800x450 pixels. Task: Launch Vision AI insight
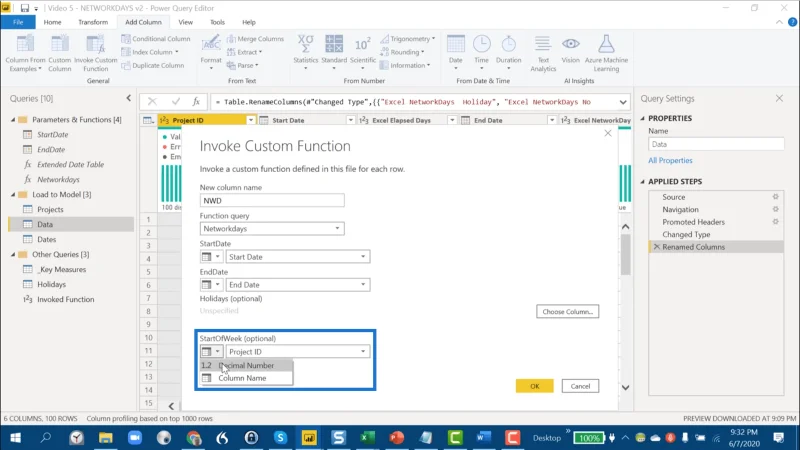(x=570, y=50)
